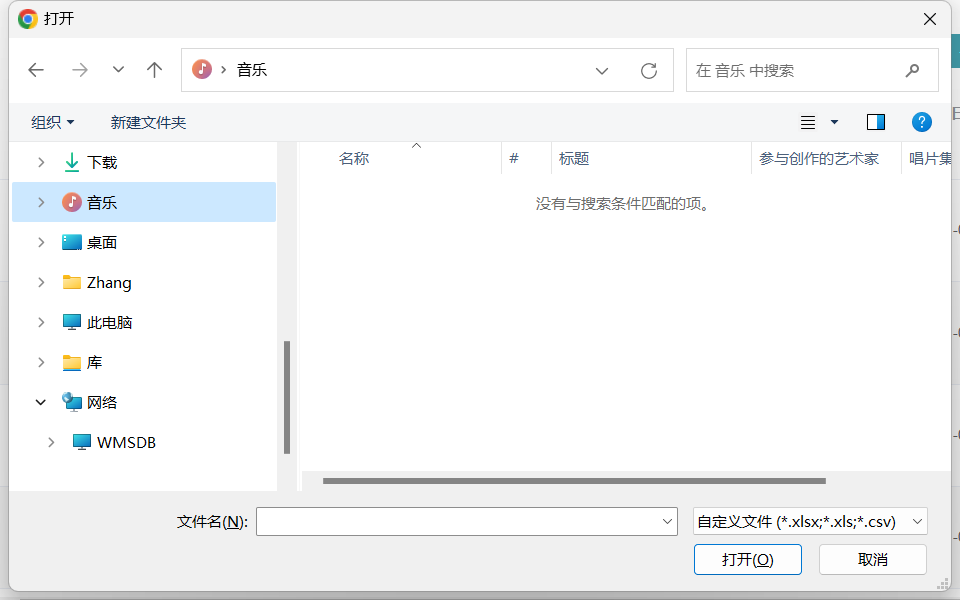Image resolution: width=960 pixels, height=600 pixels.
Task: Open view options dropdown arrow
Action: point(834,122)
